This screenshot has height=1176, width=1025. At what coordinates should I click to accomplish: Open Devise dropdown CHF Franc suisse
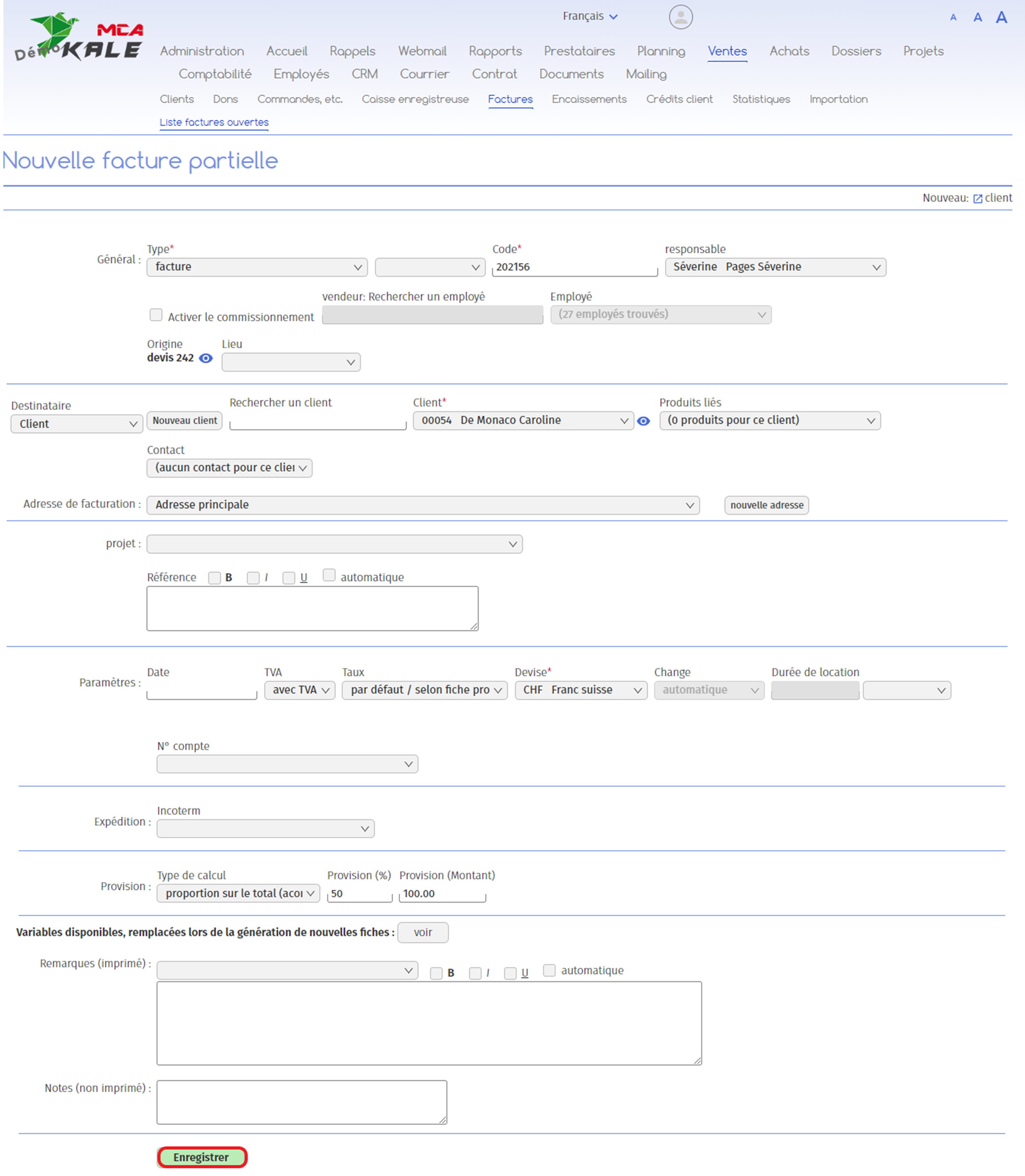581,691
